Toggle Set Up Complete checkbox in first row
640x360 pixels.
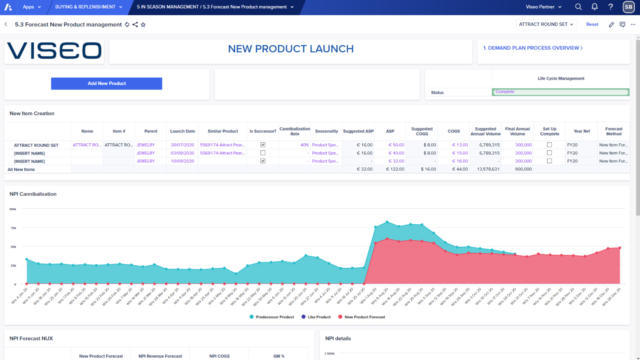(549, 144)
